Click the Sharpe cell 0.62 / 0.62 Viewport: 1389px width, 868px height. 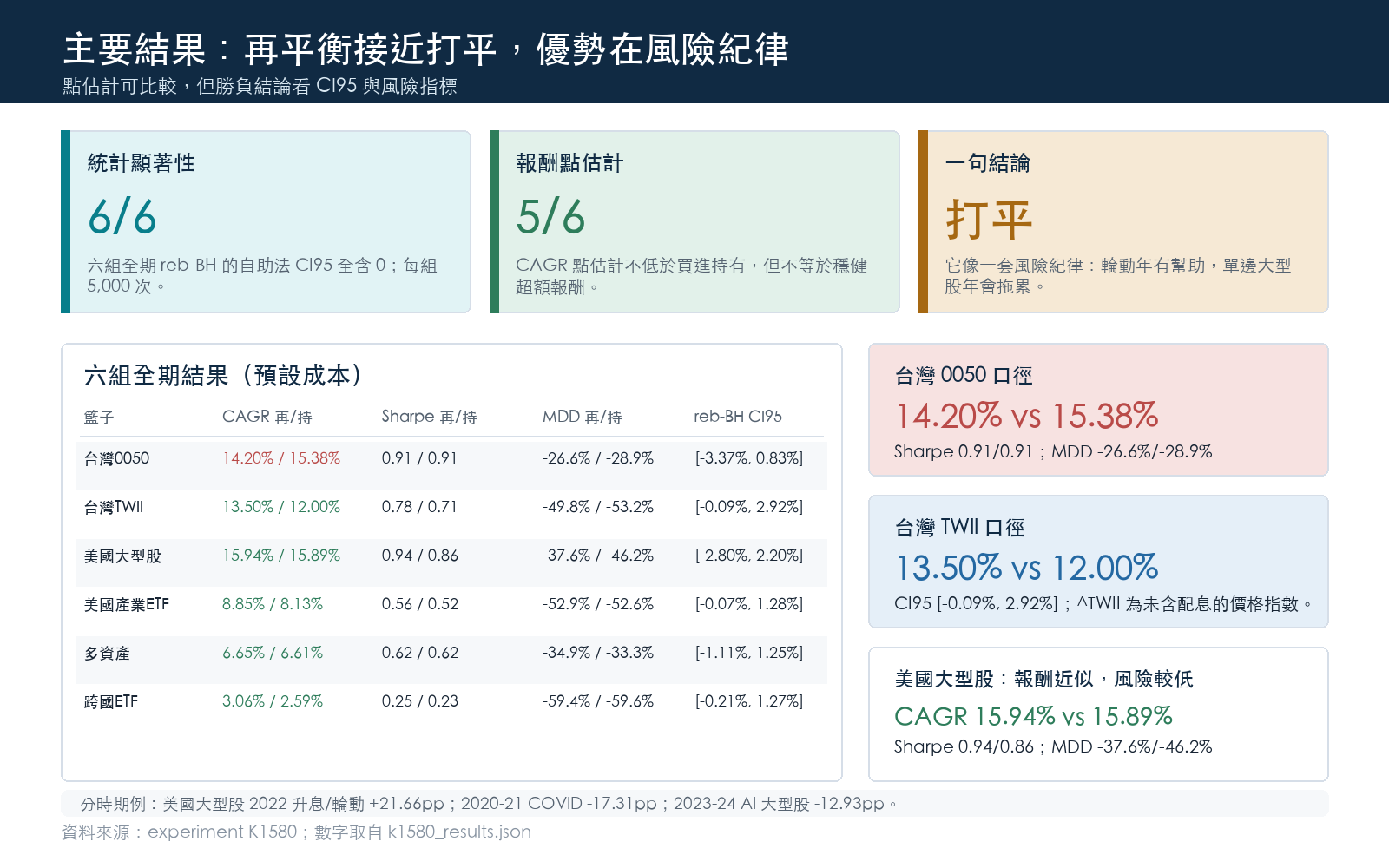pos(420,653)
